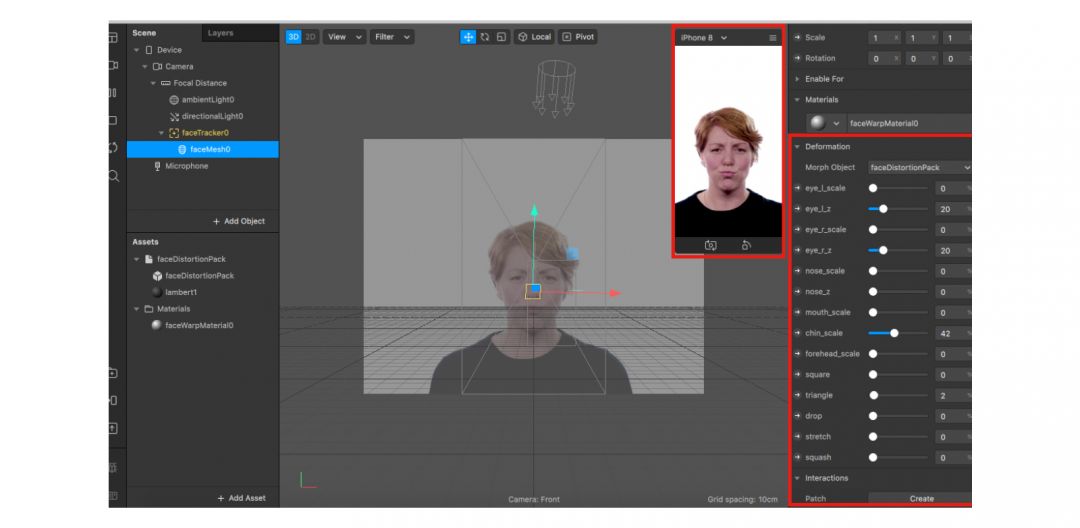This screenshot has height=528, width=1080.
Task: Click the switch camera icon in simulator
Action: click(x=710, y=245)
